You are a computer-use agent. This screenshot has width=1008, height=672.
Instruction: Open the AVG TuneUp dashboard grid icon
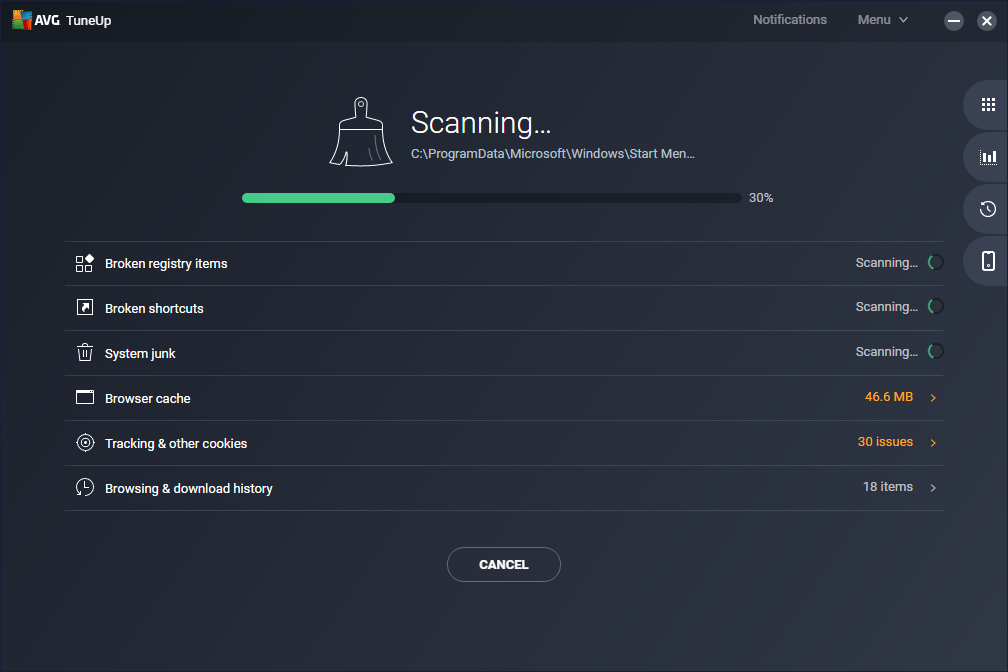(988, 104)
